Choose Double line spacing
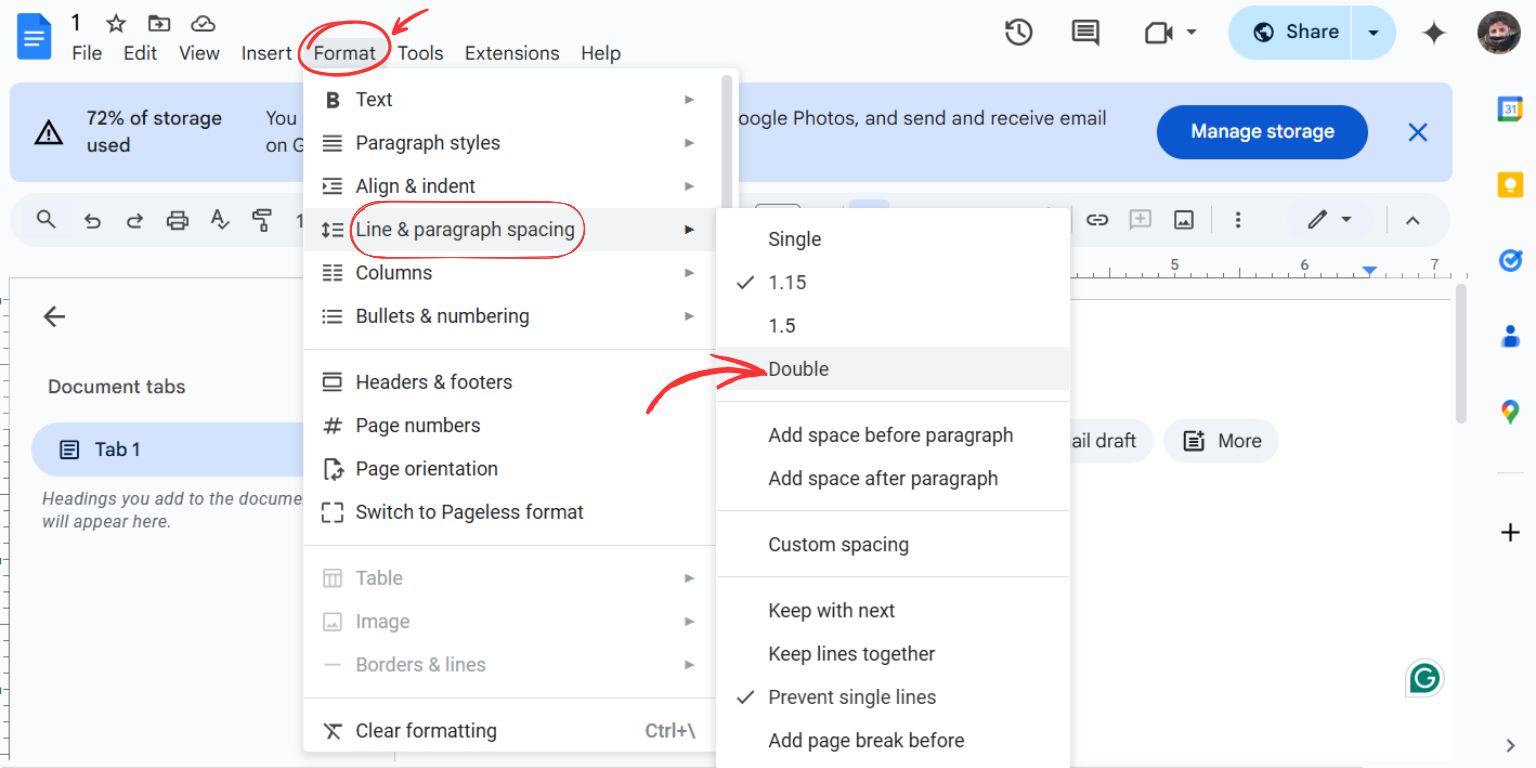 click(892, 369)
